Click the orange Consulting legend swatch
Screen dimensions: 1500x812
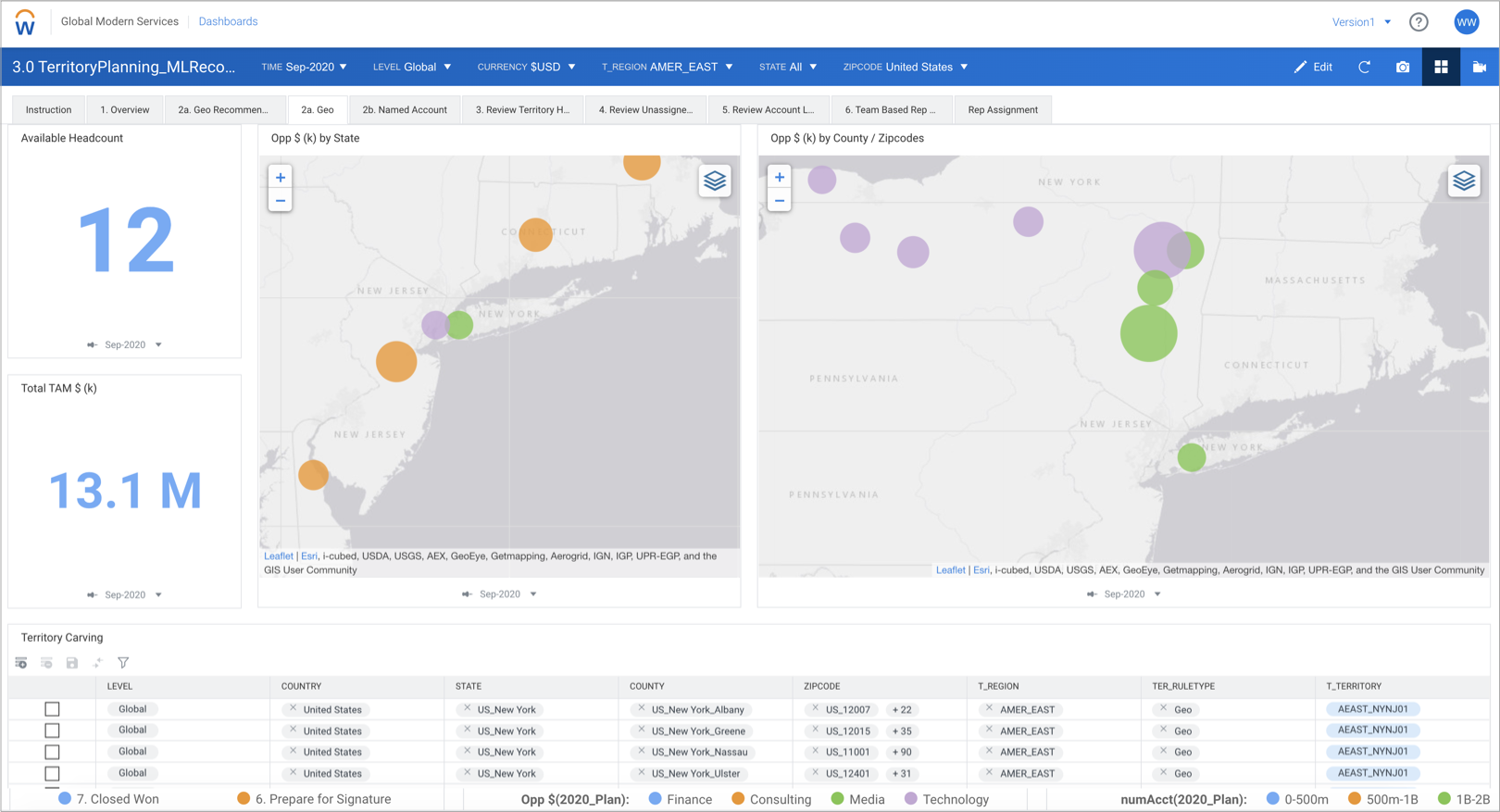(x=738, y=799)
